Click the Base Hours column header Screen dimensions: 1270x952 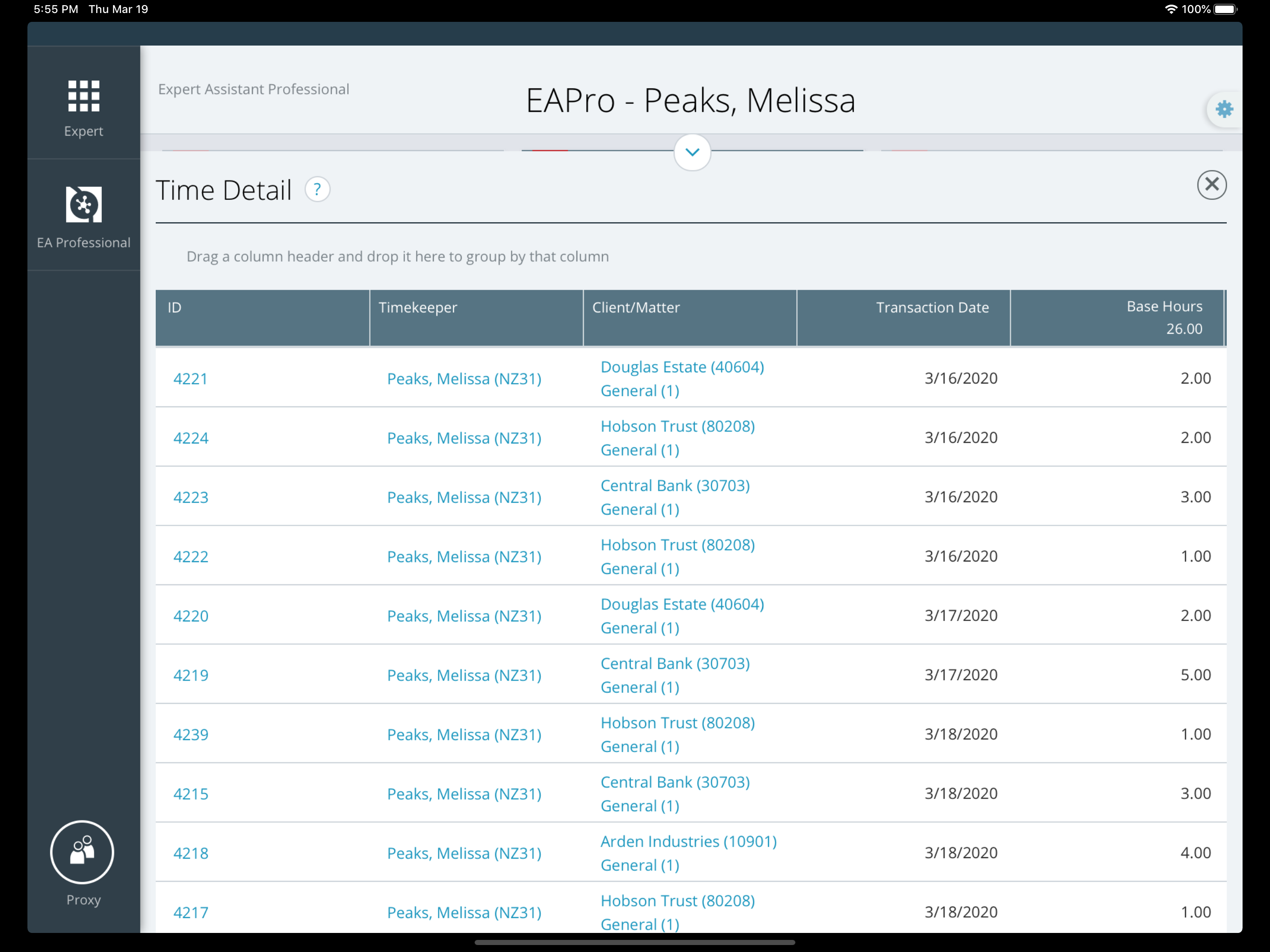pos(1164,307)
